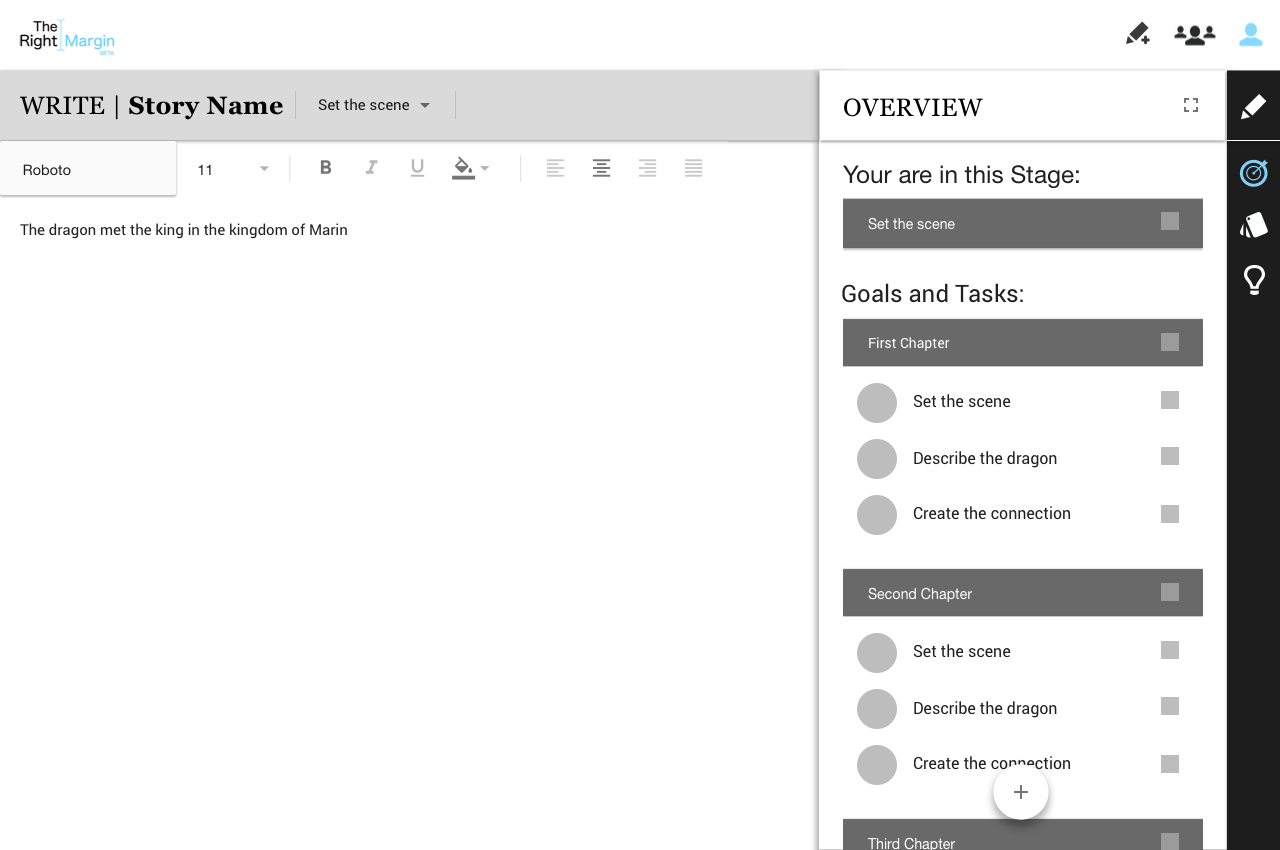Viewport: 1280px width, 850px height.
Task: Mark Second Chapter as complete
Action: (1170, 592)
